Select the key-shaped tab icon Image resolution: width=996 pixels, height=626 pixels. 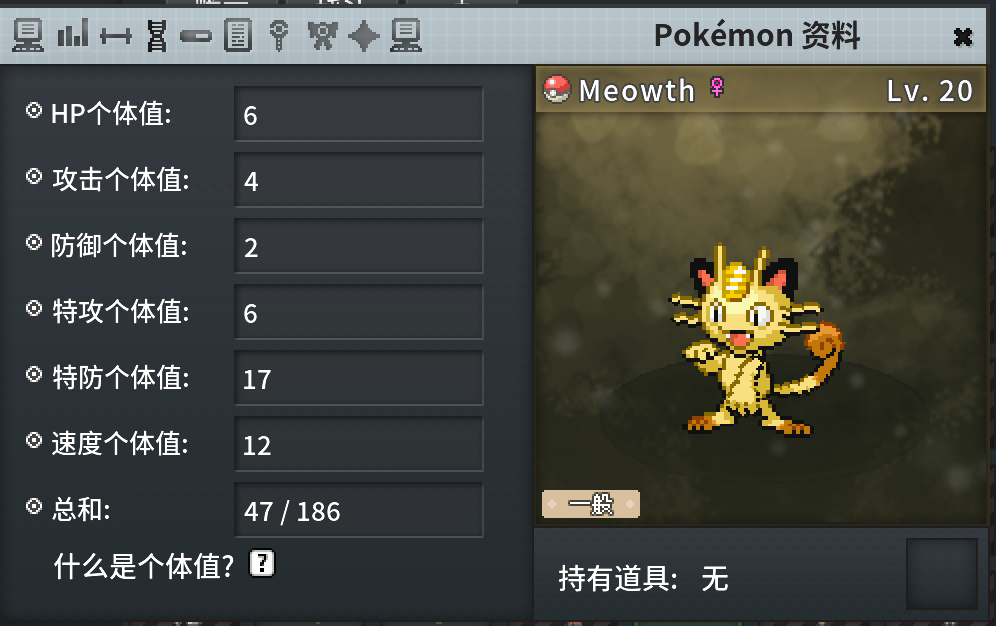pos(279,36)
